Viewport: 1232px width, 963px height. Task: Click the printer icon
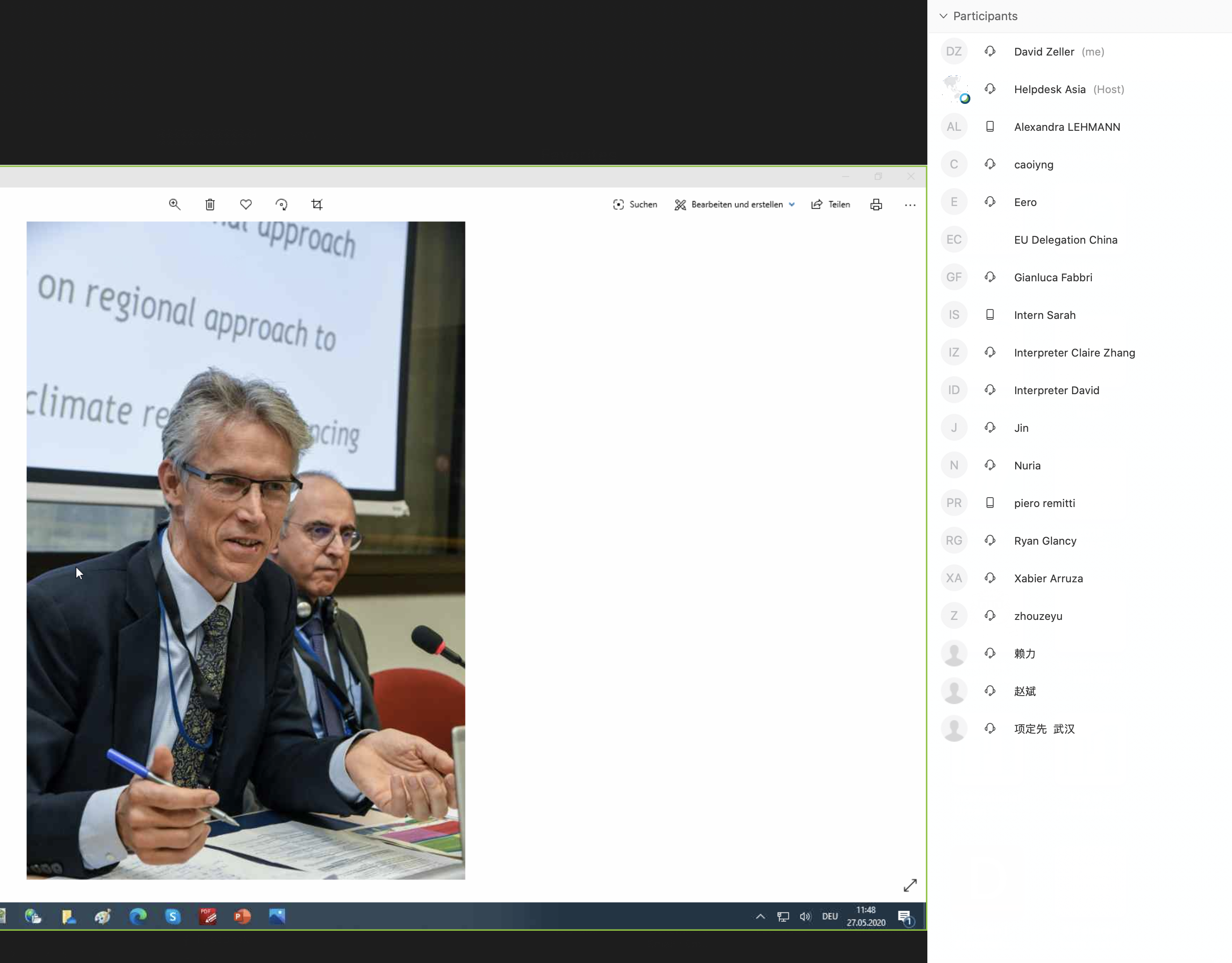[x=875, y=205]
